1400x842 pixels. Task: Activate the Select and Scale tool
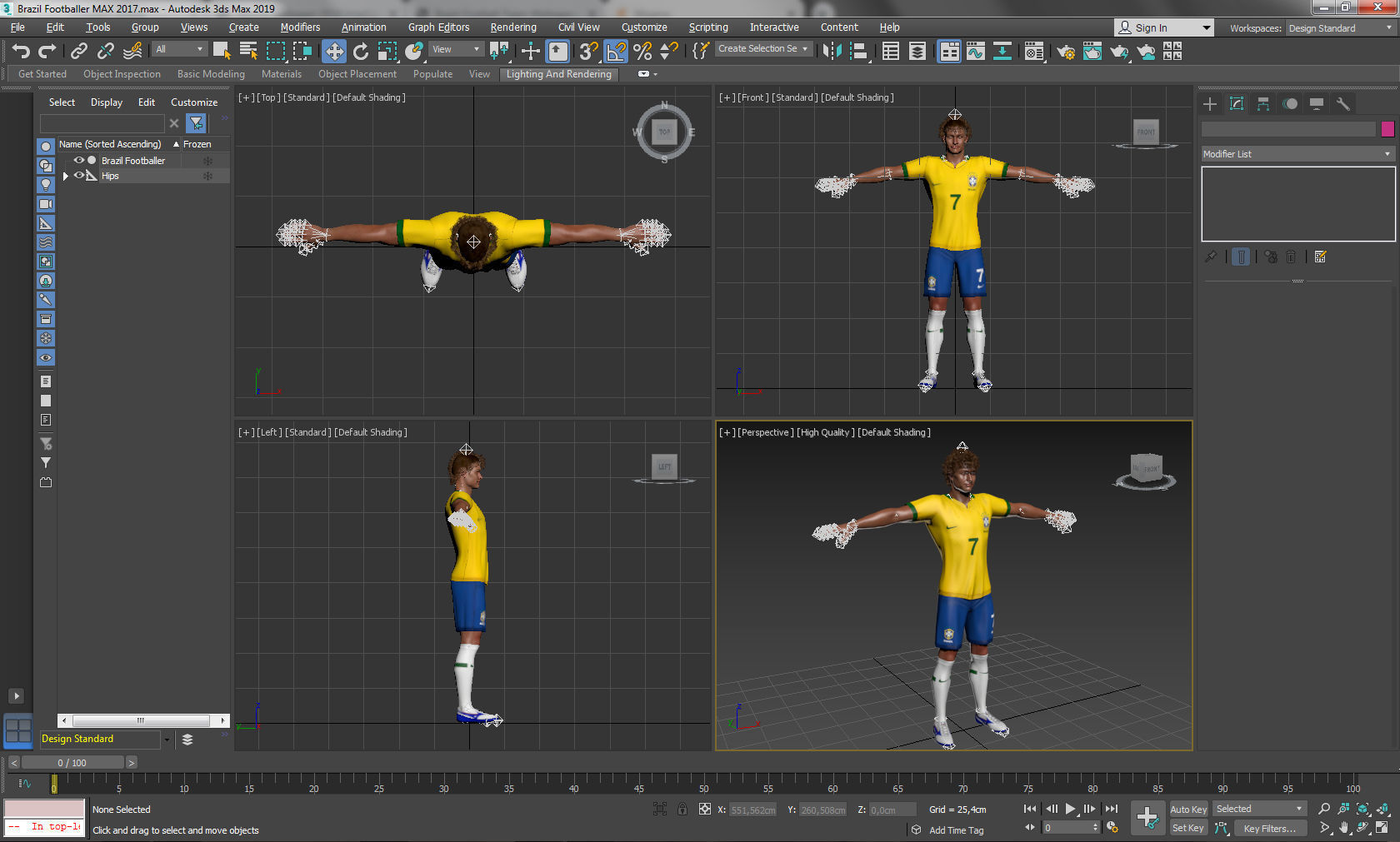click(x=387, y=51)
